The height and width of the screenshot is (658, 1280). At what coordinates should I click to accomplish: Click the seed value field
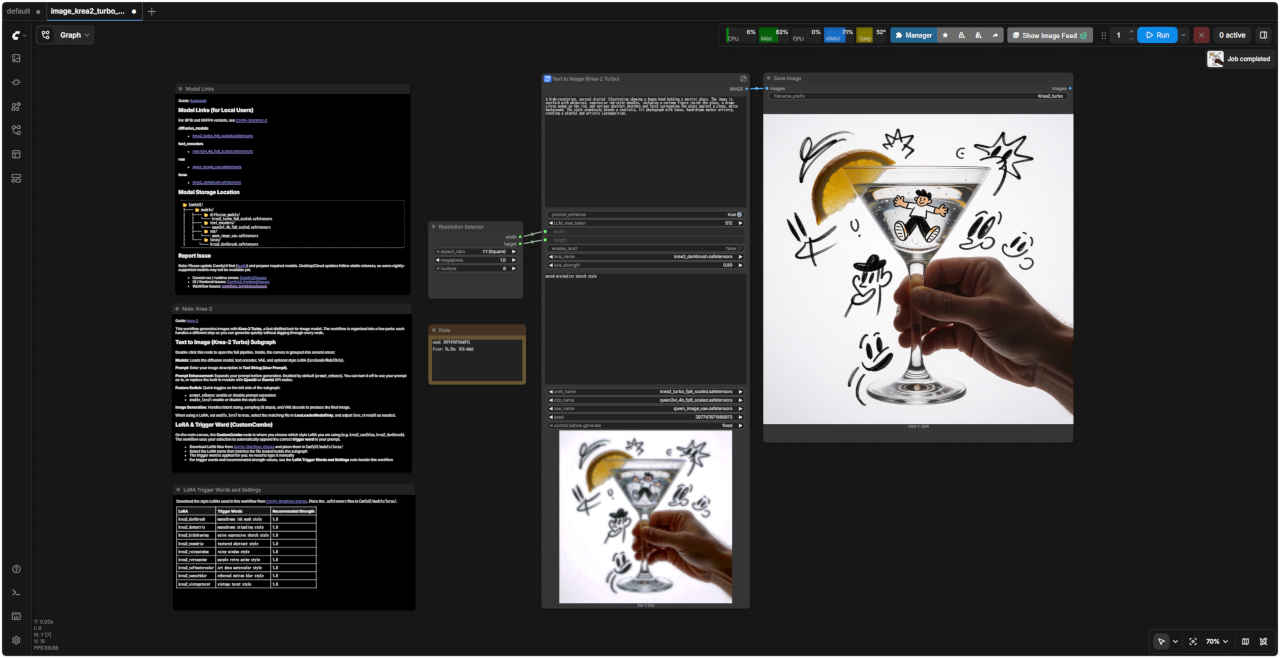click(646, 417)
